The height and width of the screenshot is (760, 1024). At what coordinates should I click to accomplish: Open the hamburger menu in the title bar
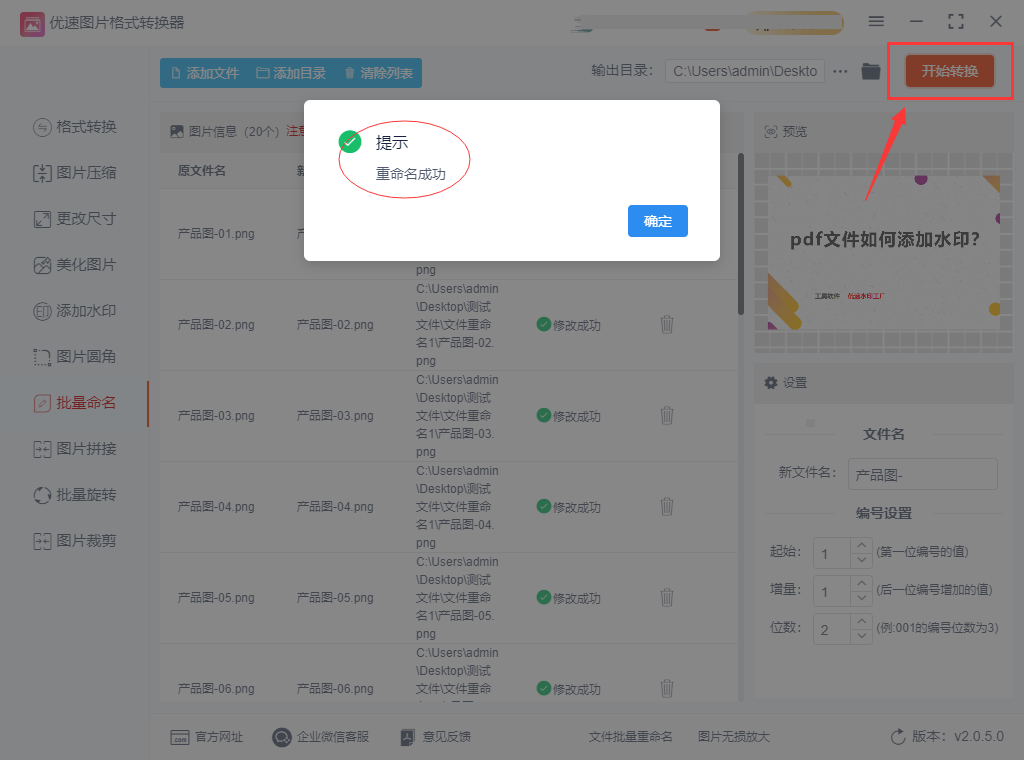tap(876, 22)
